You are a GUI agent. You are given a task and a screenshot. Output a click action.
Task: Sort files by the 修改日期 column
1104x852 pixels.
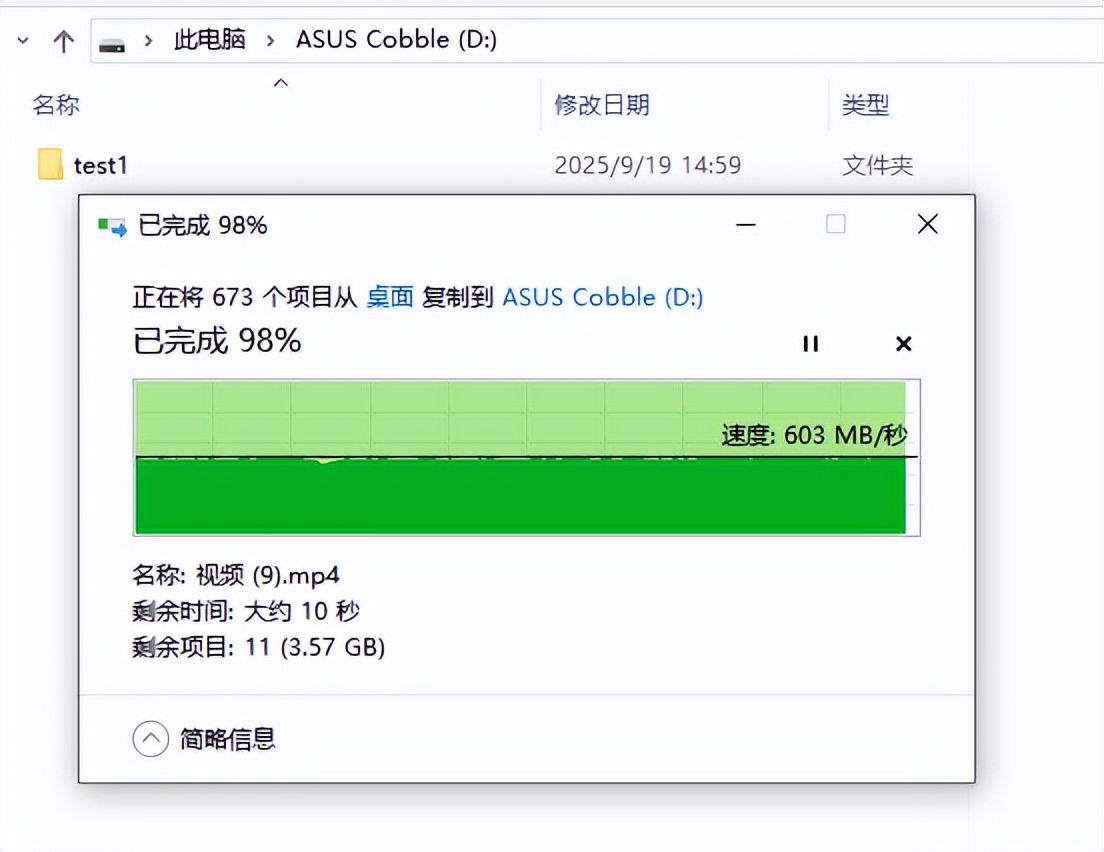(x=603, y=105)
